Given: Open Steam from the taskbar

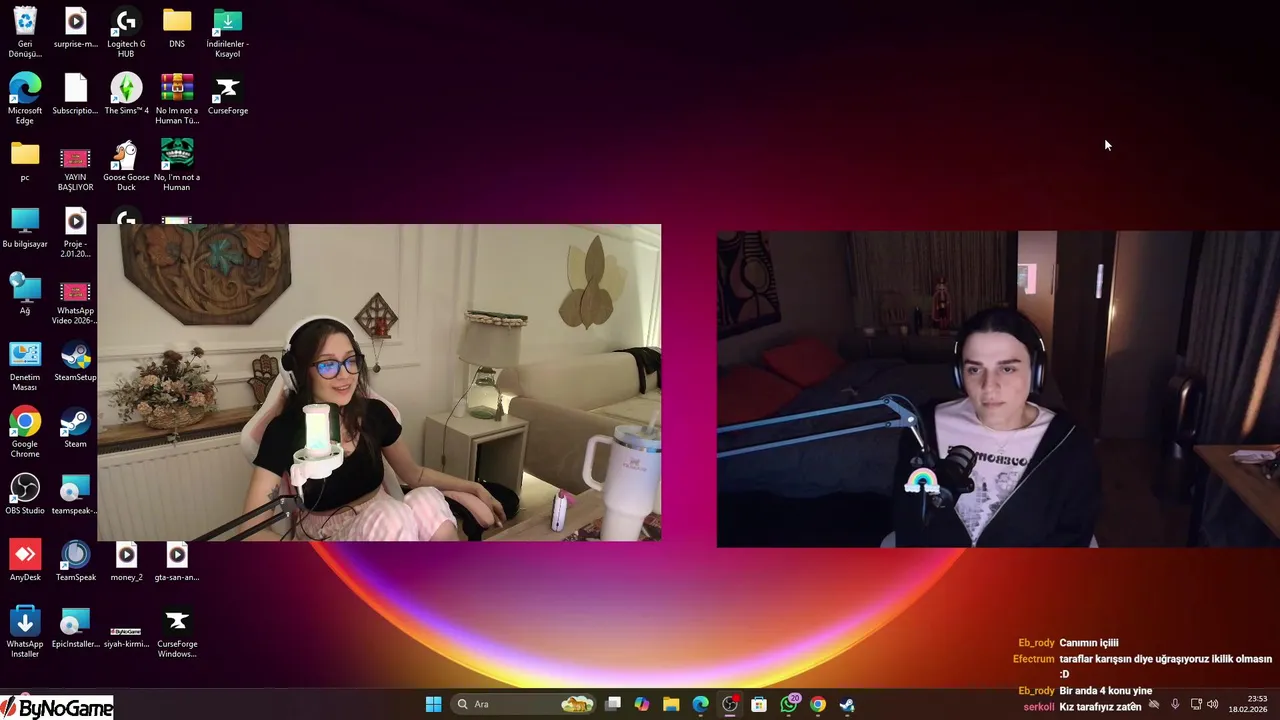Looking at the screenshot, I should click(x=847, y=704).
